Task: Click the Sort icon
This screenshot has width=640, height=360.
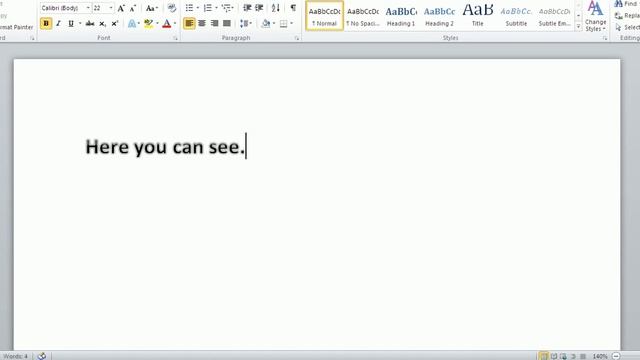Action: [x=276, y=8]
